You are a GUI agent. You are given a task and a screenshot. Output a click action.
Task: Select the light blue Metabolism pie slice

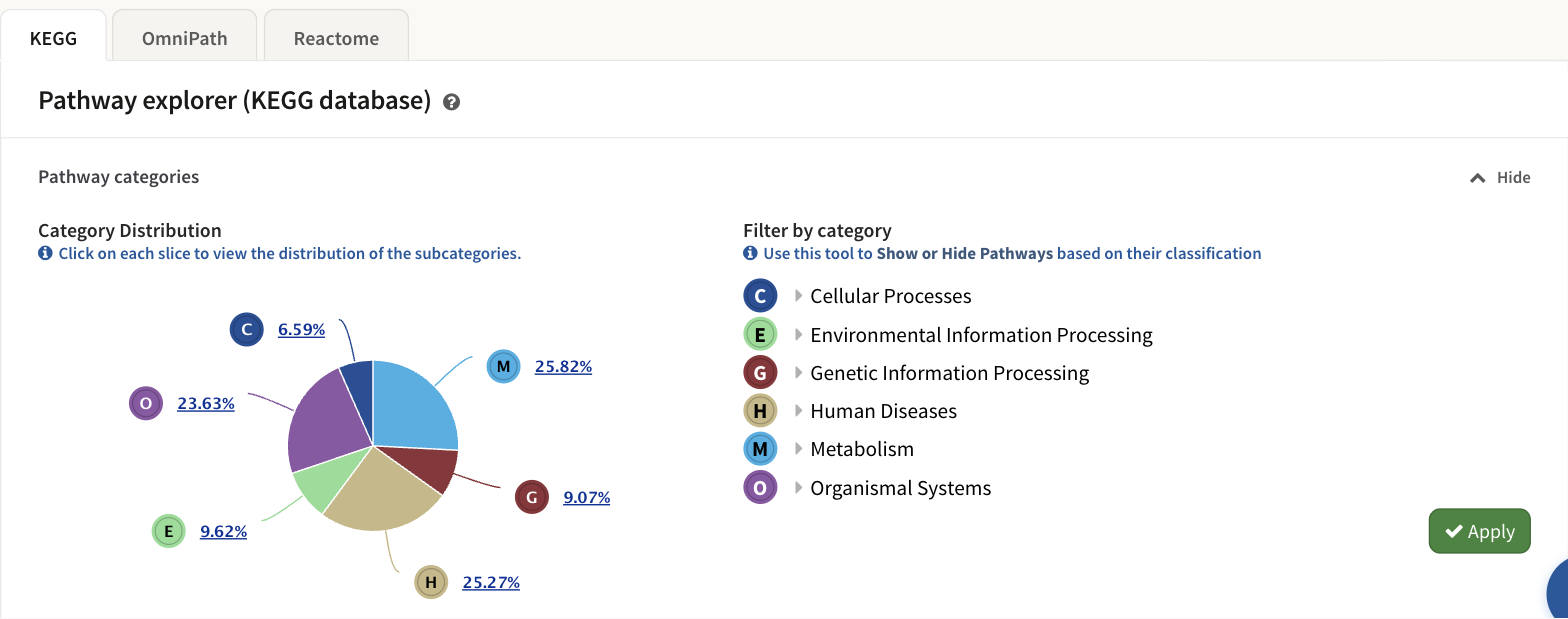(x=415, y=405)
